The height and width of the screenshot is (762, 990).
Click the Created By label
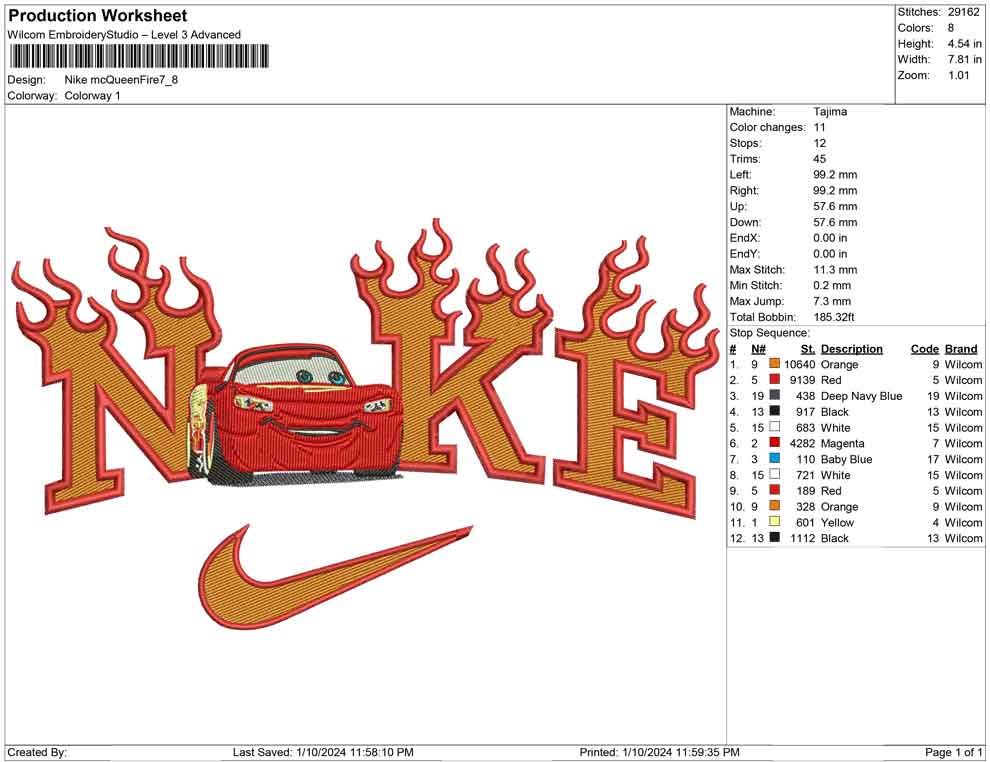37,752
